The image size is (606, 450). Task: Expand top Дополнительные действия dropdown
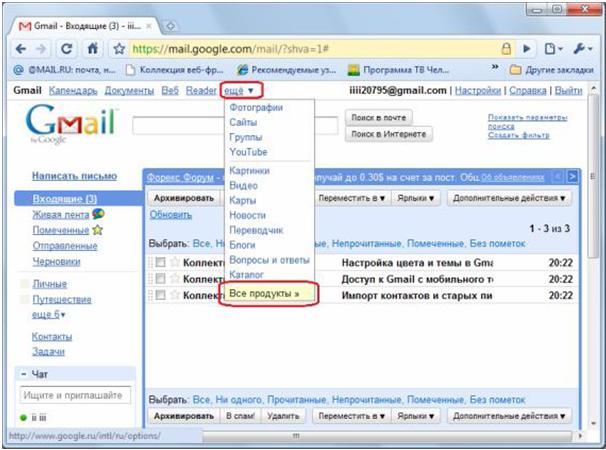click(x=509, y=198)
